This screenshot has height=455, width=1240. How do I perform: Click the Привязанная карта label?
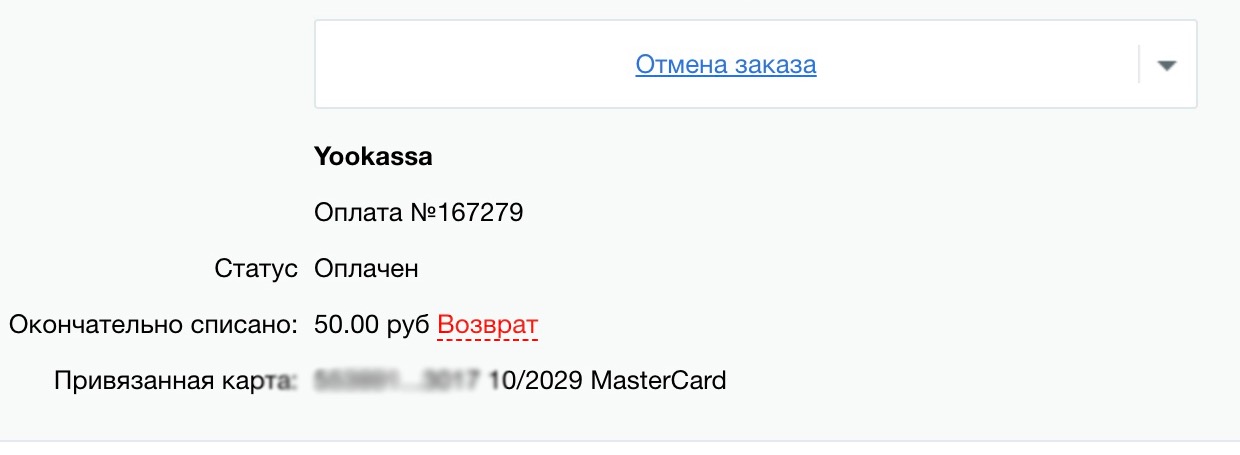pos(173,381)
